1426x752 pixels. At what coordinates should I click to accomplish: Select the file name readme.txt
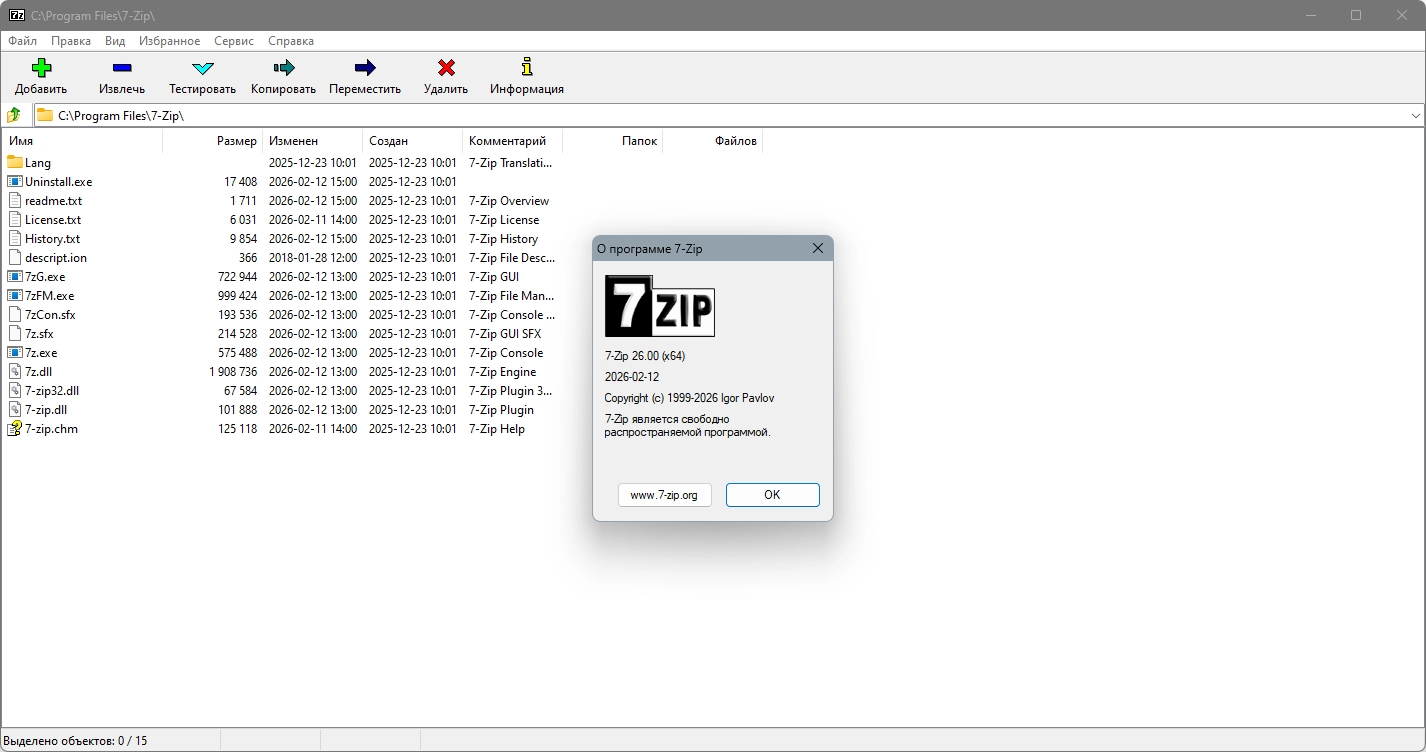(x=53, y=201)
